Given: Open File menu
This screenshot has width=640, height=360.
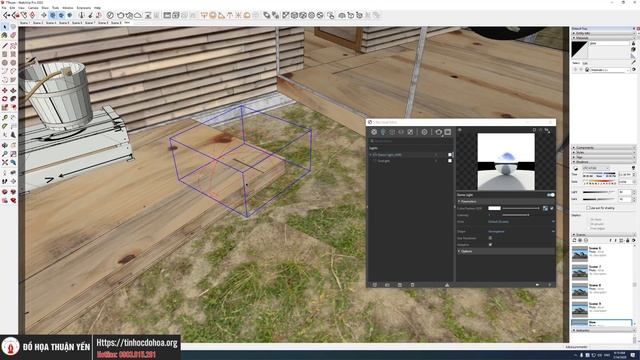Looking at the screenshot, I should tap(4, 8).
